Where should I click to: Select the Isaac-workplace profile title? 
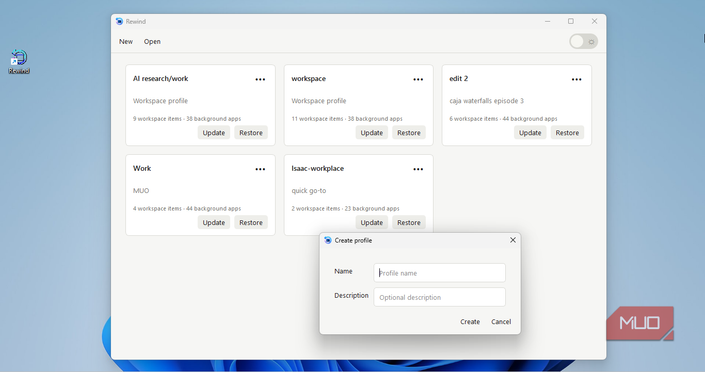pos(317,169)
